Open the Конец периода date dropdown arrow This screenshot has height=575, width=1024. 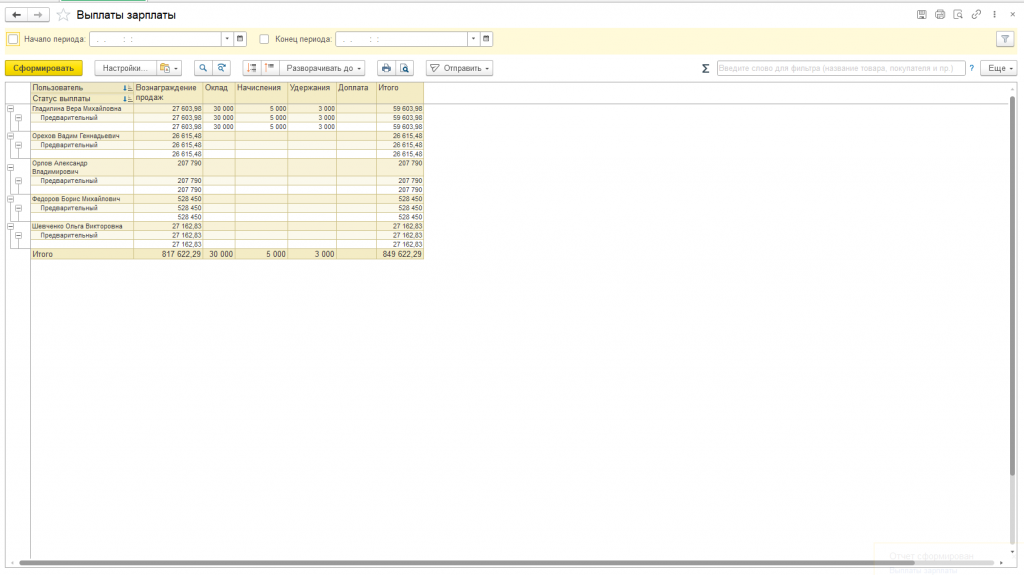(473, 39)
